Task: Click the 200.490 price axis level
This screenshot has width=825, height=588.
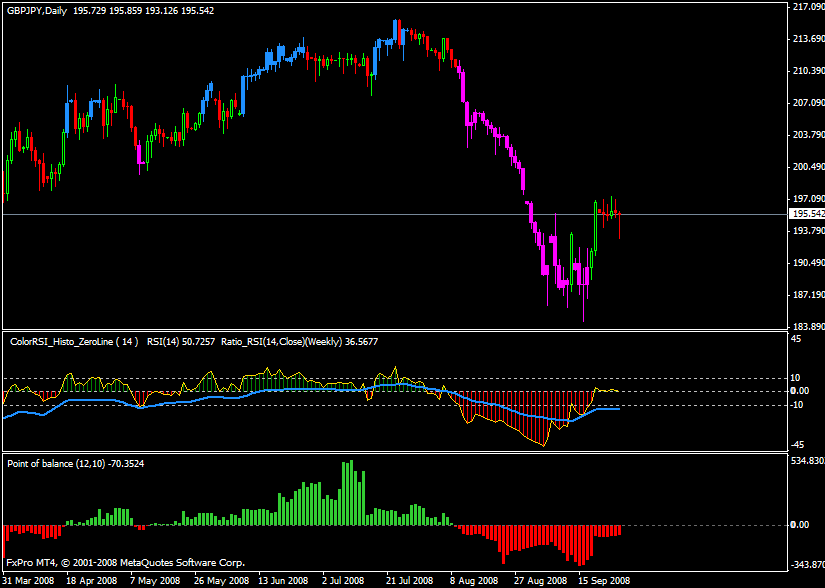Action: coord(806,167)
